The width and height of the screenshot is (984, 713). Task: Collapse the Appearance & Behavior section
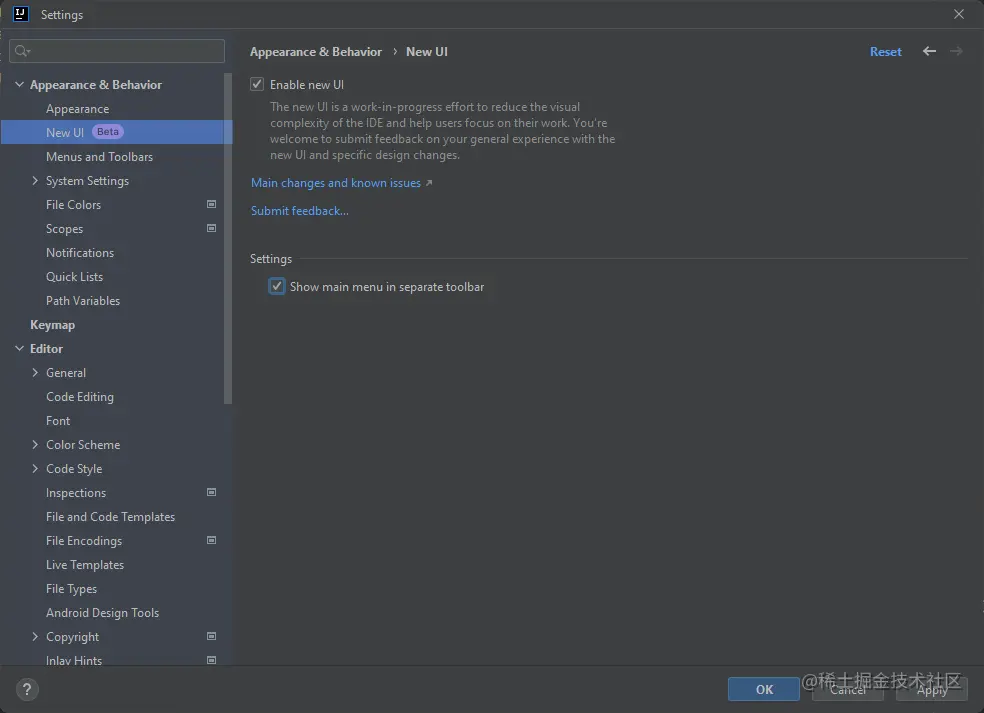[x=19, y=84]
